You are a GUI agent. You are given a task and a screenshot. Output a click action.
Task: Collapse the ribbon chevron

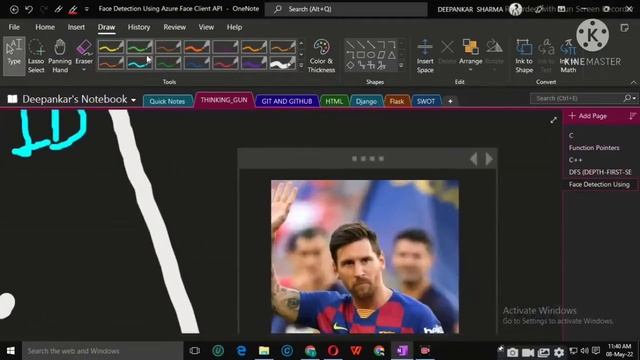point(633,82)
